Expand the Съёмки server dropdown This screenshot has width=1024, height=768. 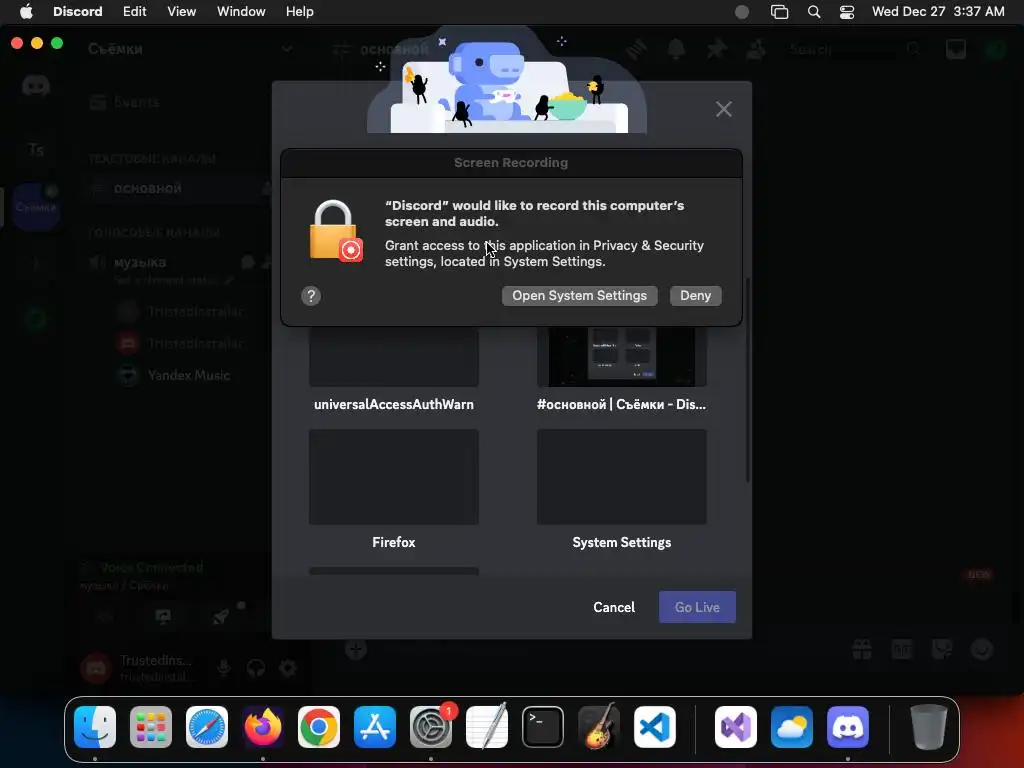click(x=287, y=49)
